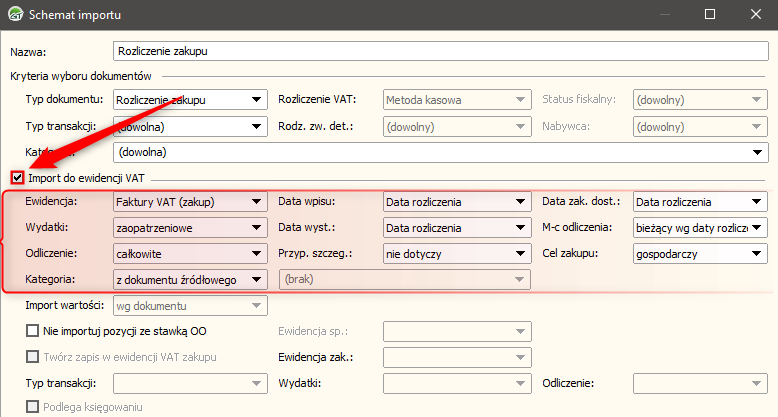
Task: Uncheck Import do ewidencji VAT checkbox
Action: [17, 178]
